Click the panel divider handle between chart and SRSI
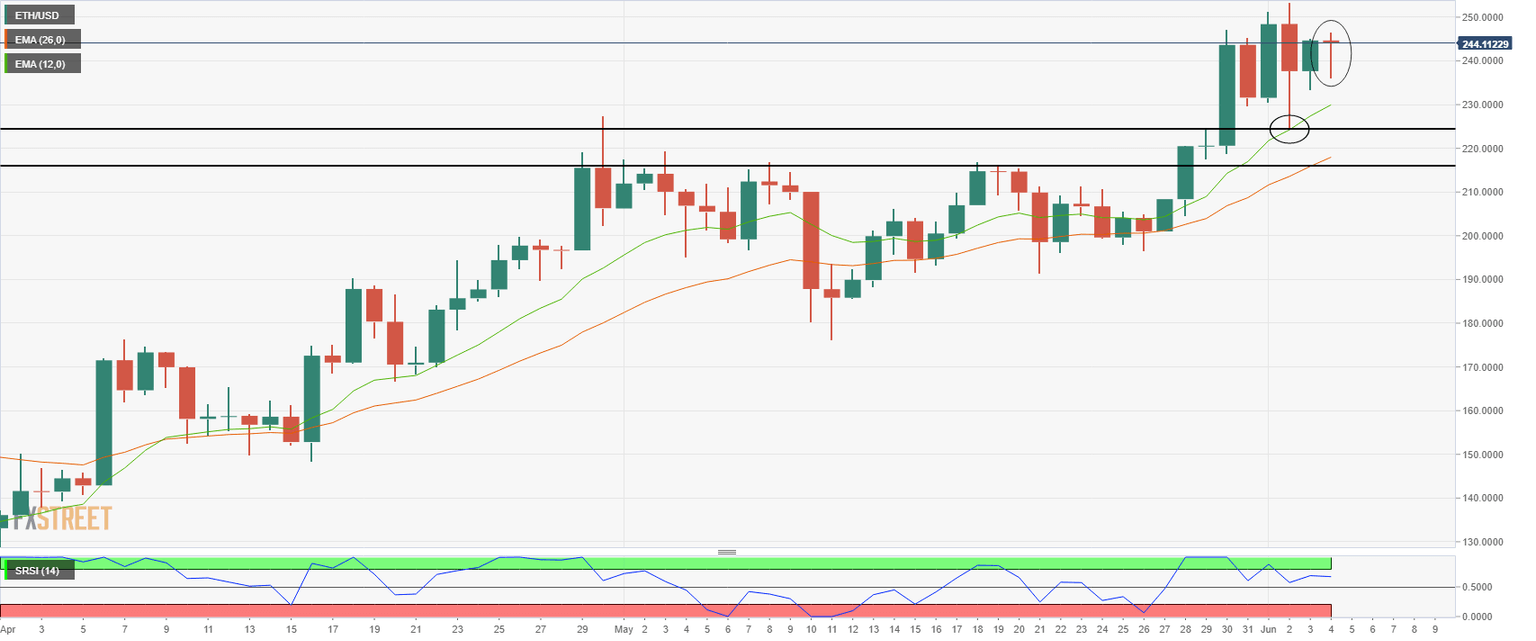This screenshot has height=641, width=1536. click(x=728, y=551)
